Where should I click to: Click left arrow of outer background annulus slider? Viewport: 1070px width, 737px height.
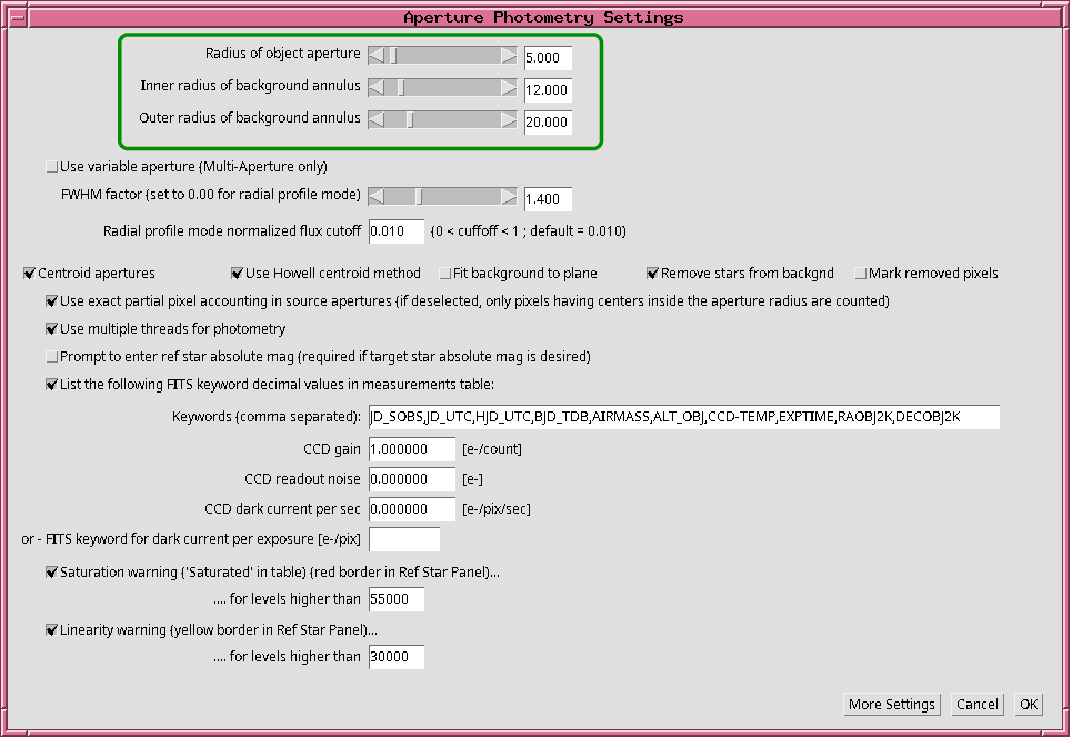tap(377, 120)
